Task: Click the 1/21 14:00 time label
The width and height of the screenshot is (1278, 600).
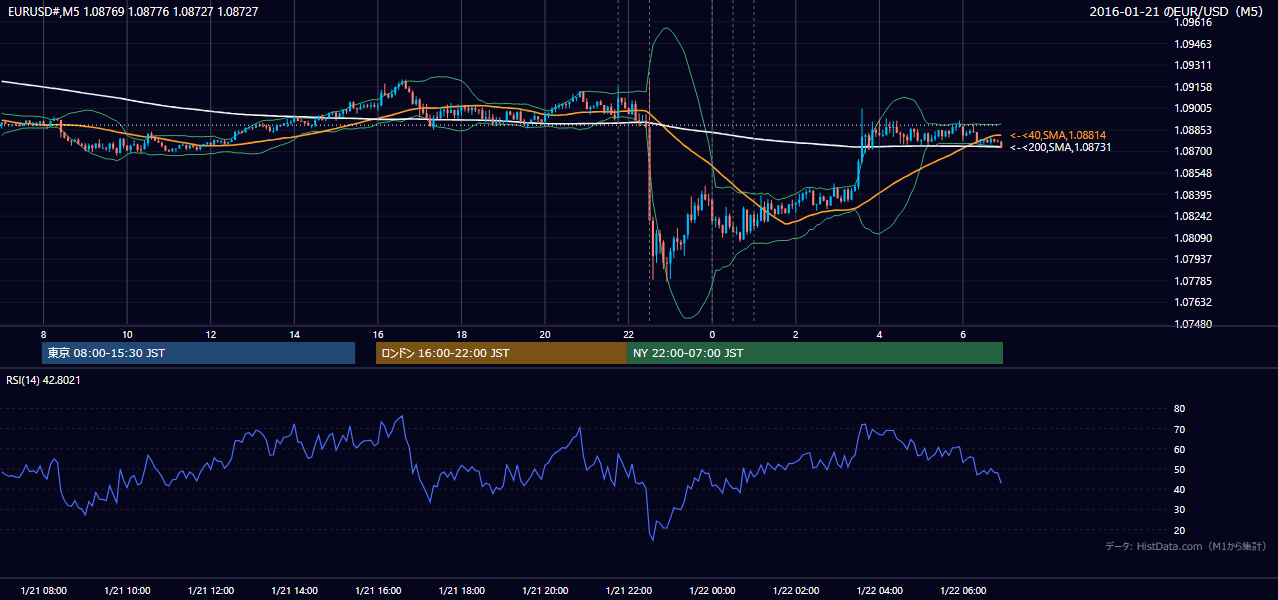Action: pos(294,591)
